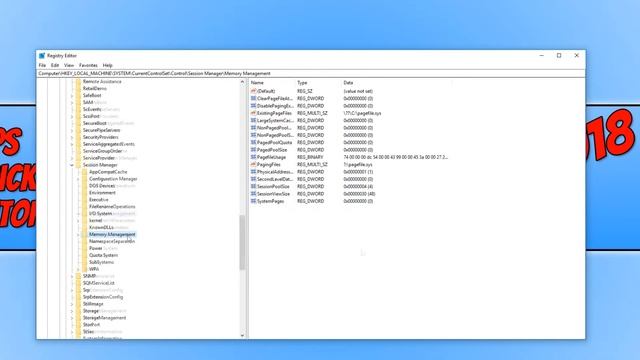
Task: Click the Executive folder icon
Action: pyautogui.click(x=84, y=200)
